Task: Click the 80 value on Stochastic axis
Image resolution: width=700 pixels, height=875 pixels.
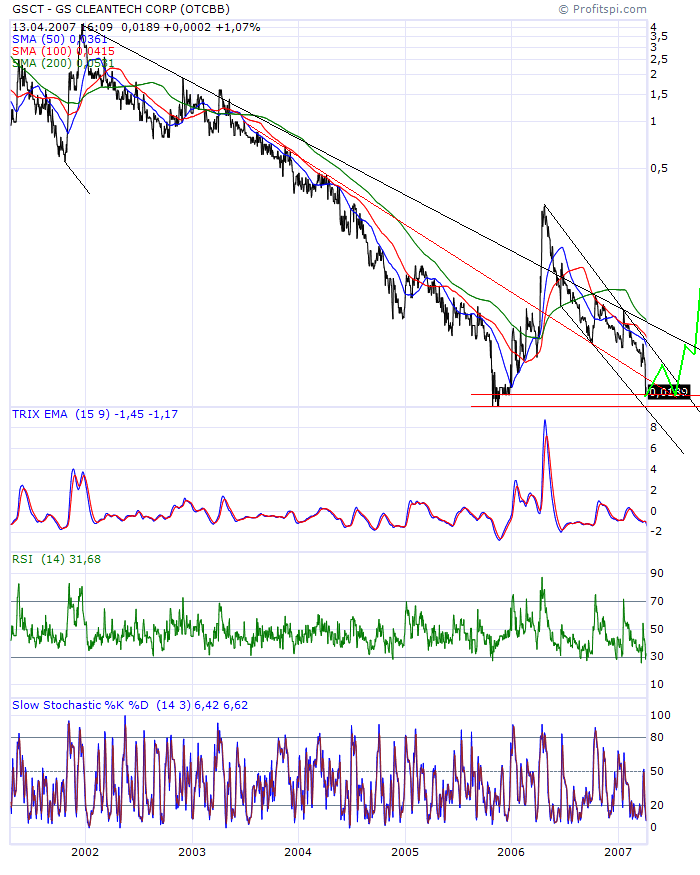Action: [x=657, y=738]
